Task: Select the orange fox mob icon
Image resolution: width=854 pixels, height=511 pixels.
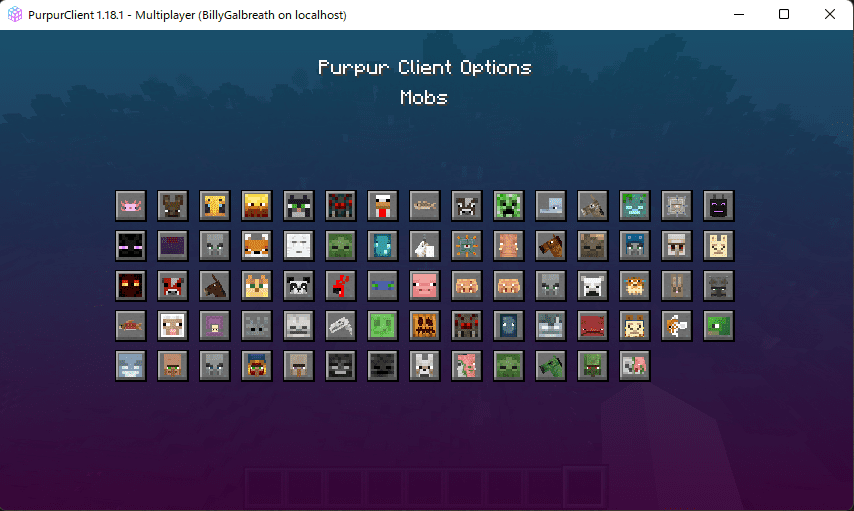Action: (257, 245)
